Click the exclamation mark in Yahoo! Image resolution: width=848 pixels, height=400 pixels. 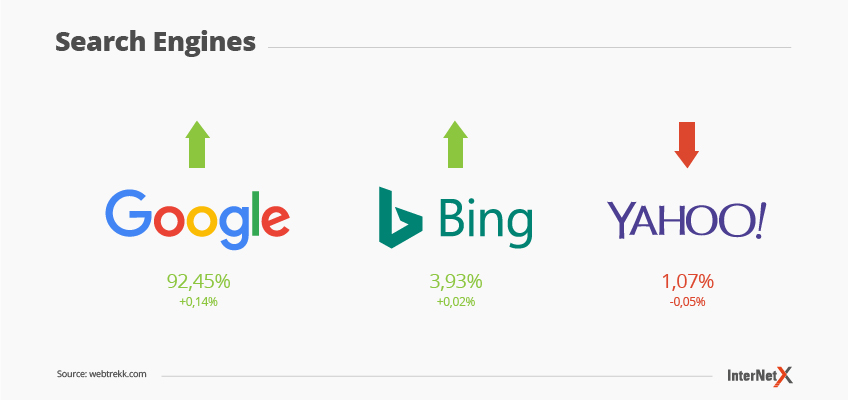[x=760, y=220]
